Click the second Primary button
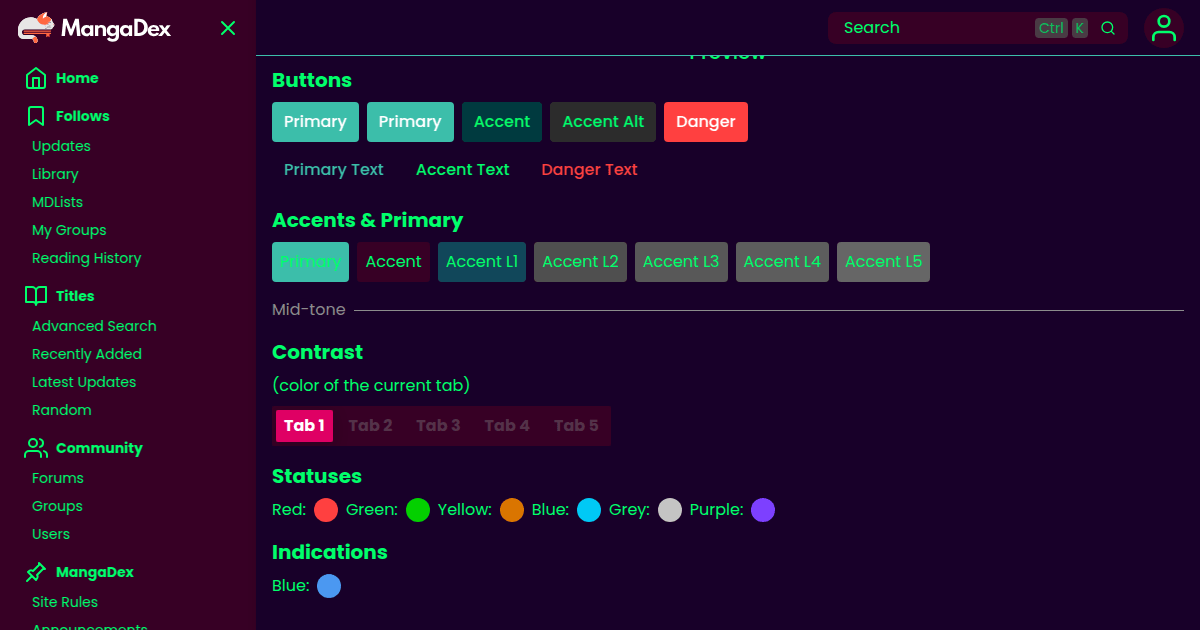The image size is (1200, 630). click(410, 122)
